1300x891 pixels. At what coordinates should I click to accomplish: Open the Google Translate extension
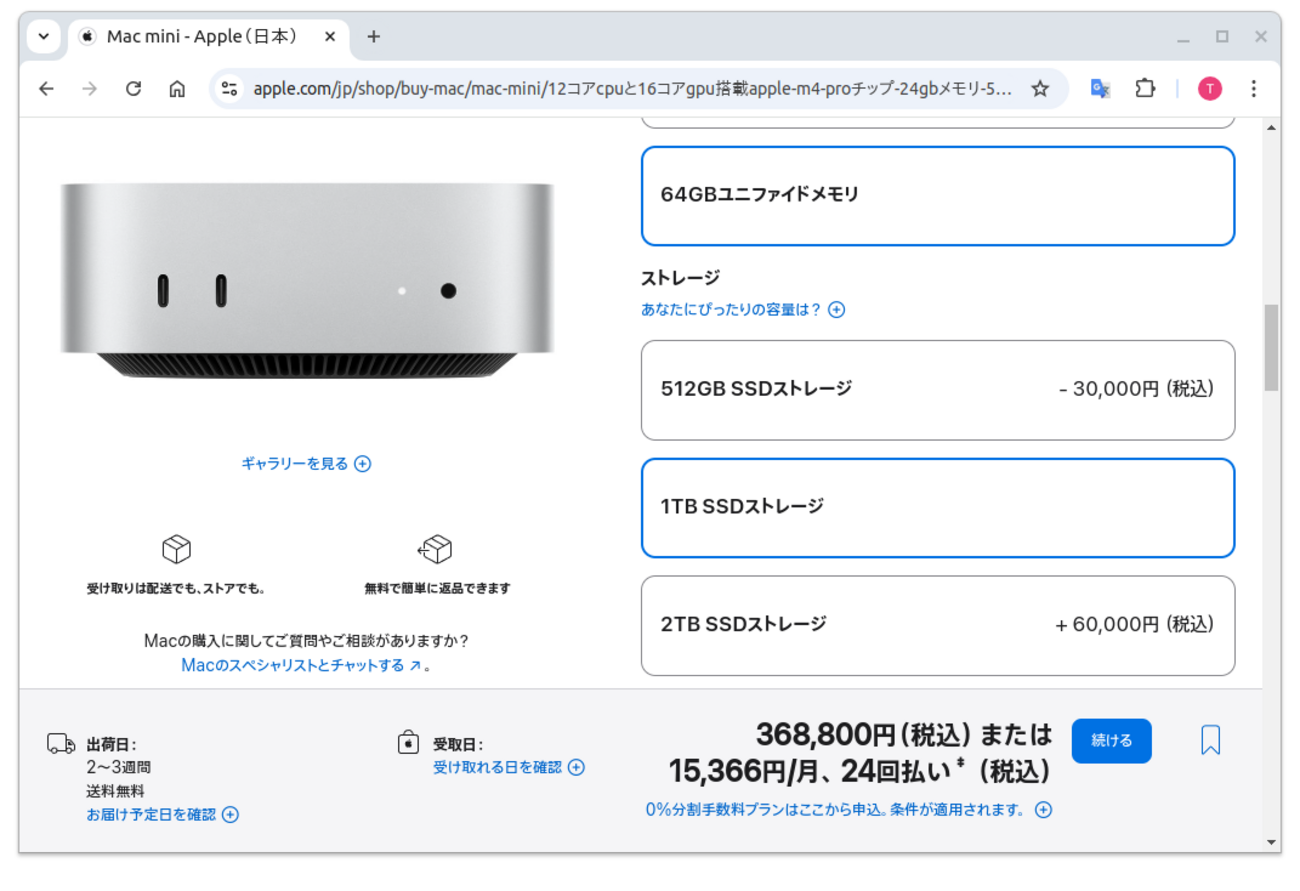[x=1100, y=89]
